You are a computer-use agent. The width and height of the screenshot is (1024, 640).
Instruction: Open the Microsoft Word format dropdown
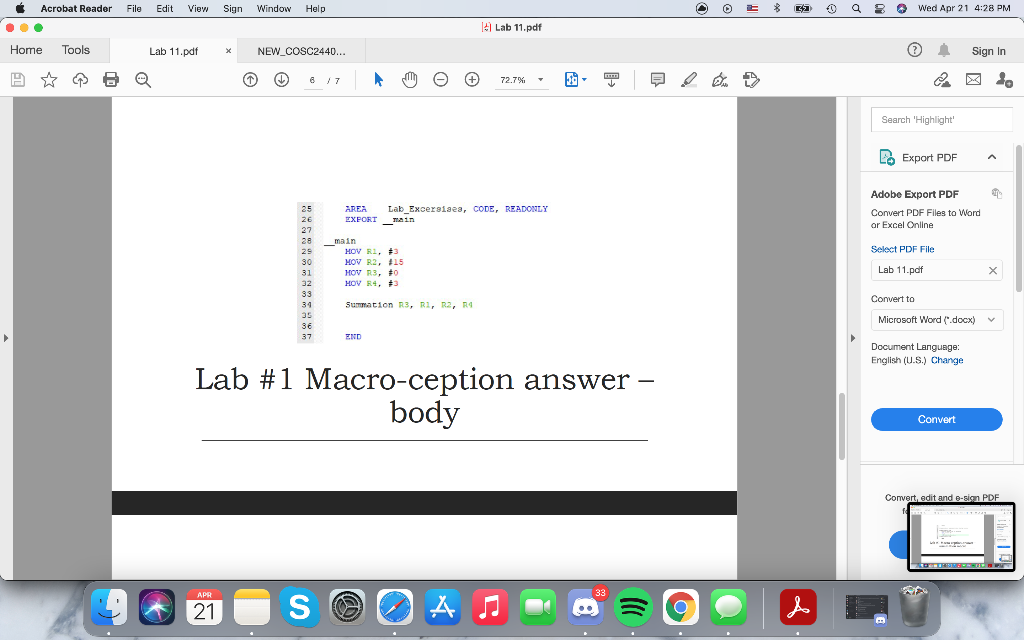click(936, 319)
